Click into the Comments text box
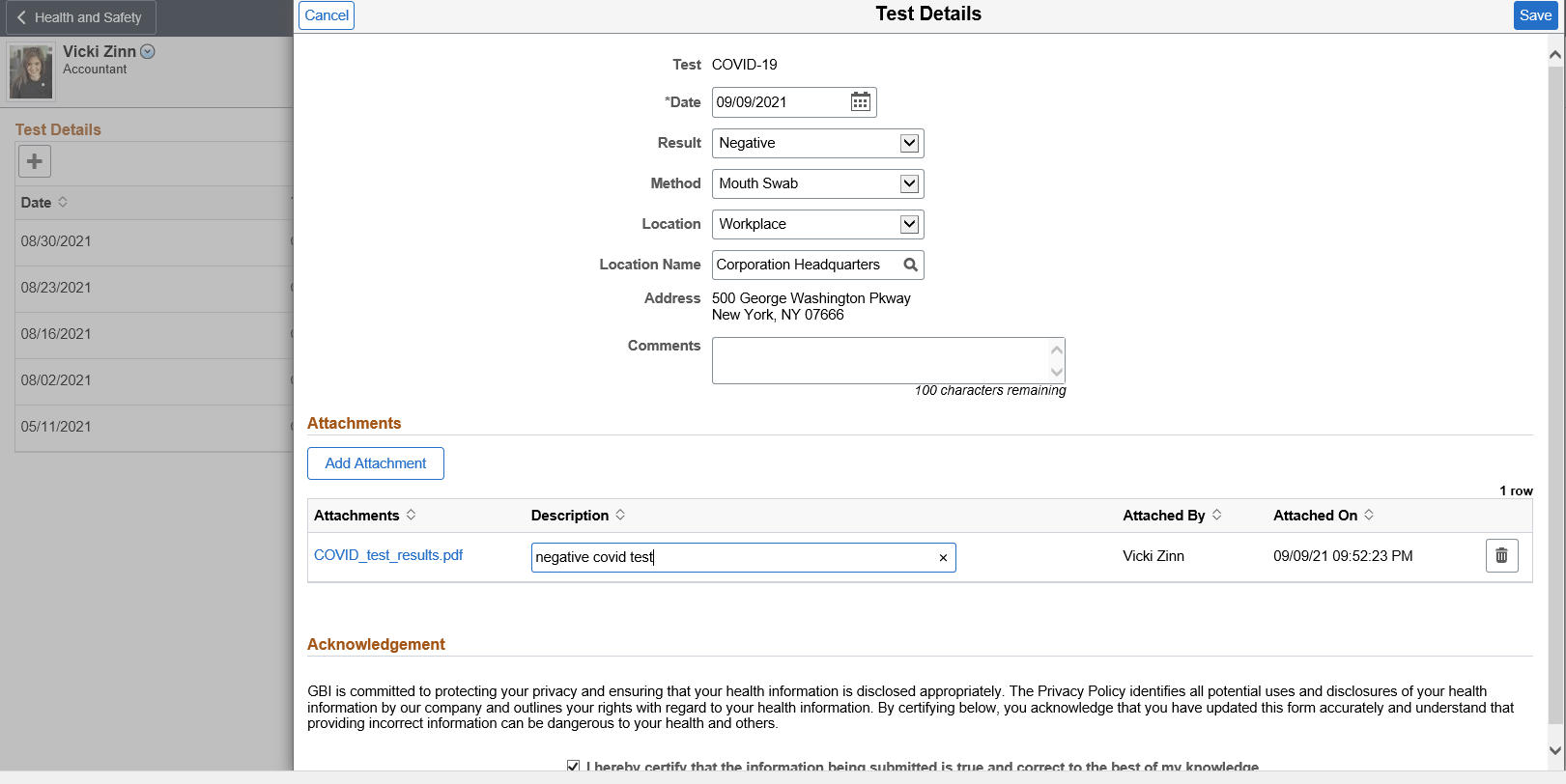 (x=879, y=360)
